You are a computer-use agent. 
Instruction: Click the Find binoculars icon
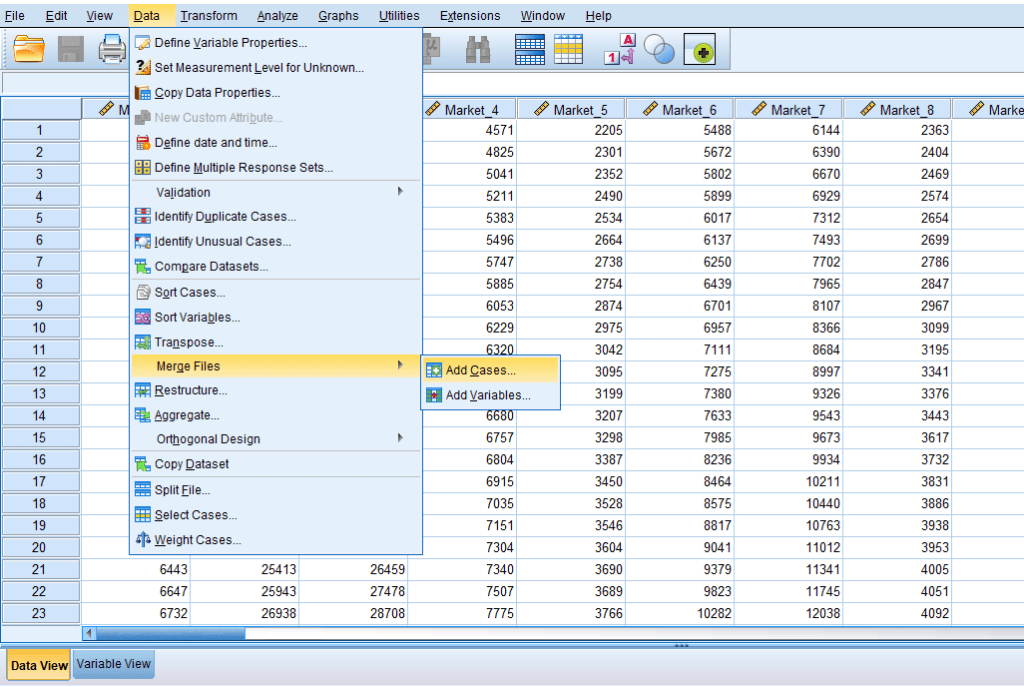(477, 48)
